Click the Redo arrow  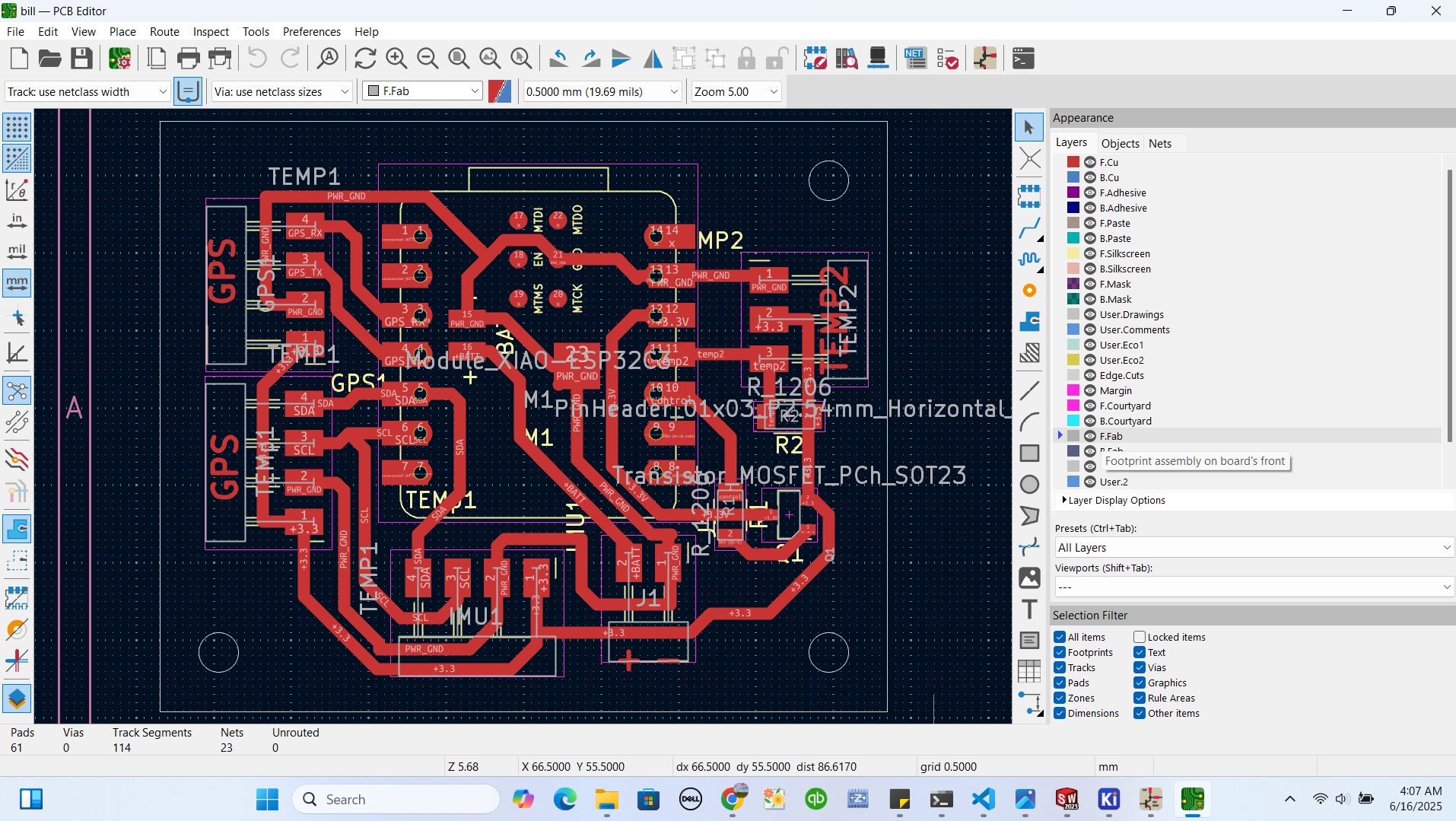coord(290,59)
